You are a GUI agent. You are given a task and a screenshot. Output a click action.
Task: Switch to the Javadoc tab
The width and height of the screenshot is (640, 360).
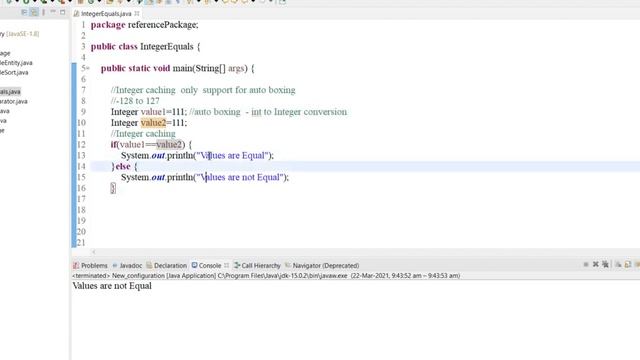tap(127, 265)
